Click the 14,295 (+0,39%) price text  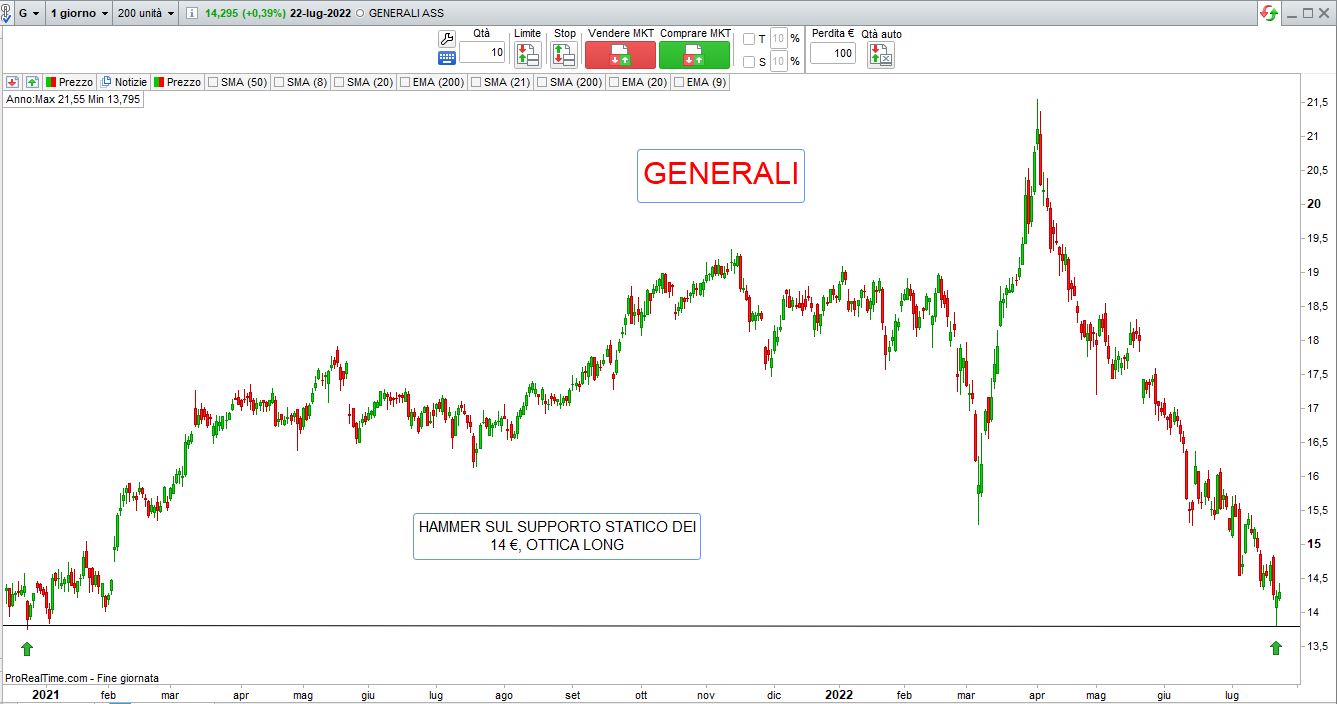245,13
